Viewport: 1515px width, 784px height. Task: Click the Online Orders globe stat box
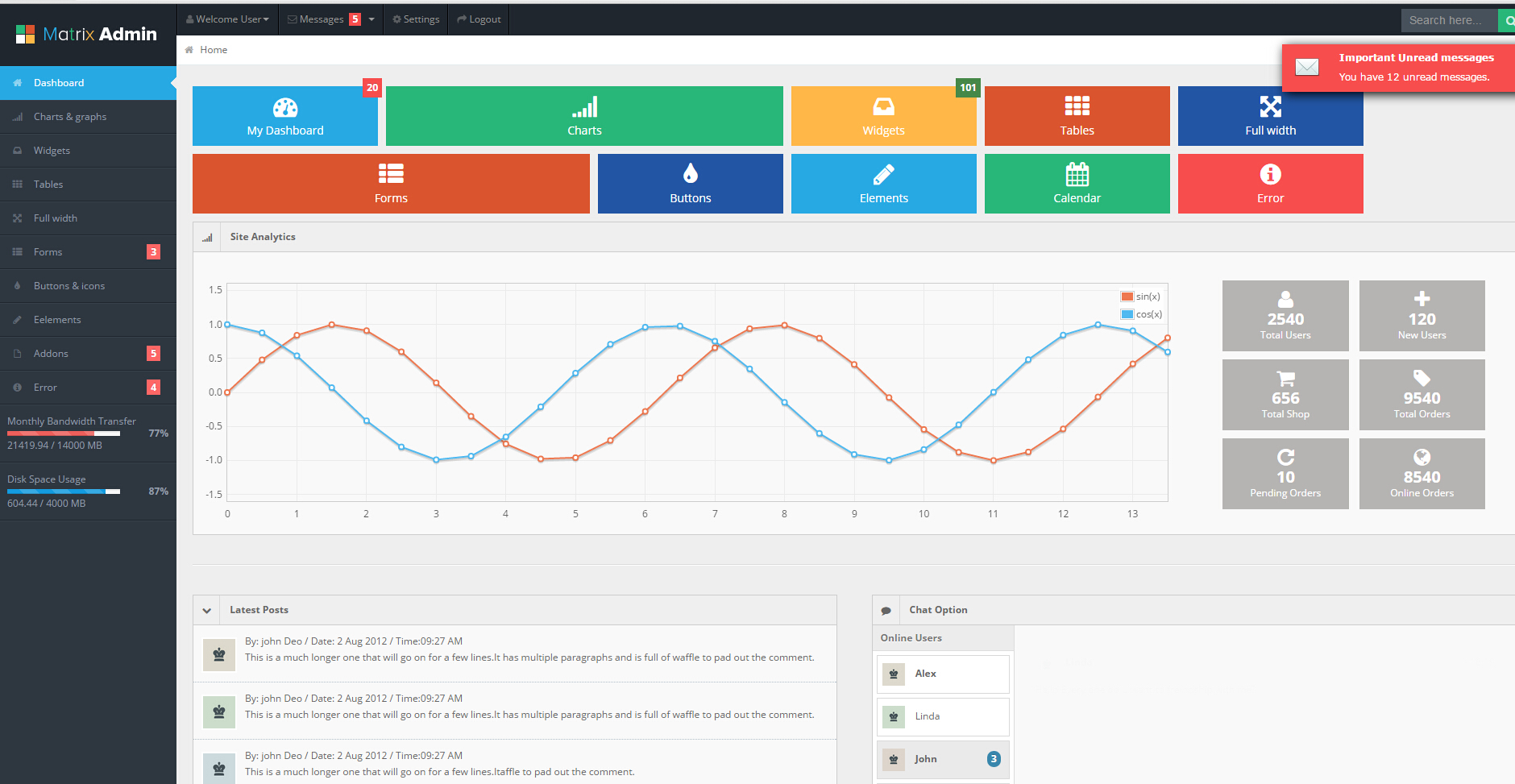(1422, 474)
